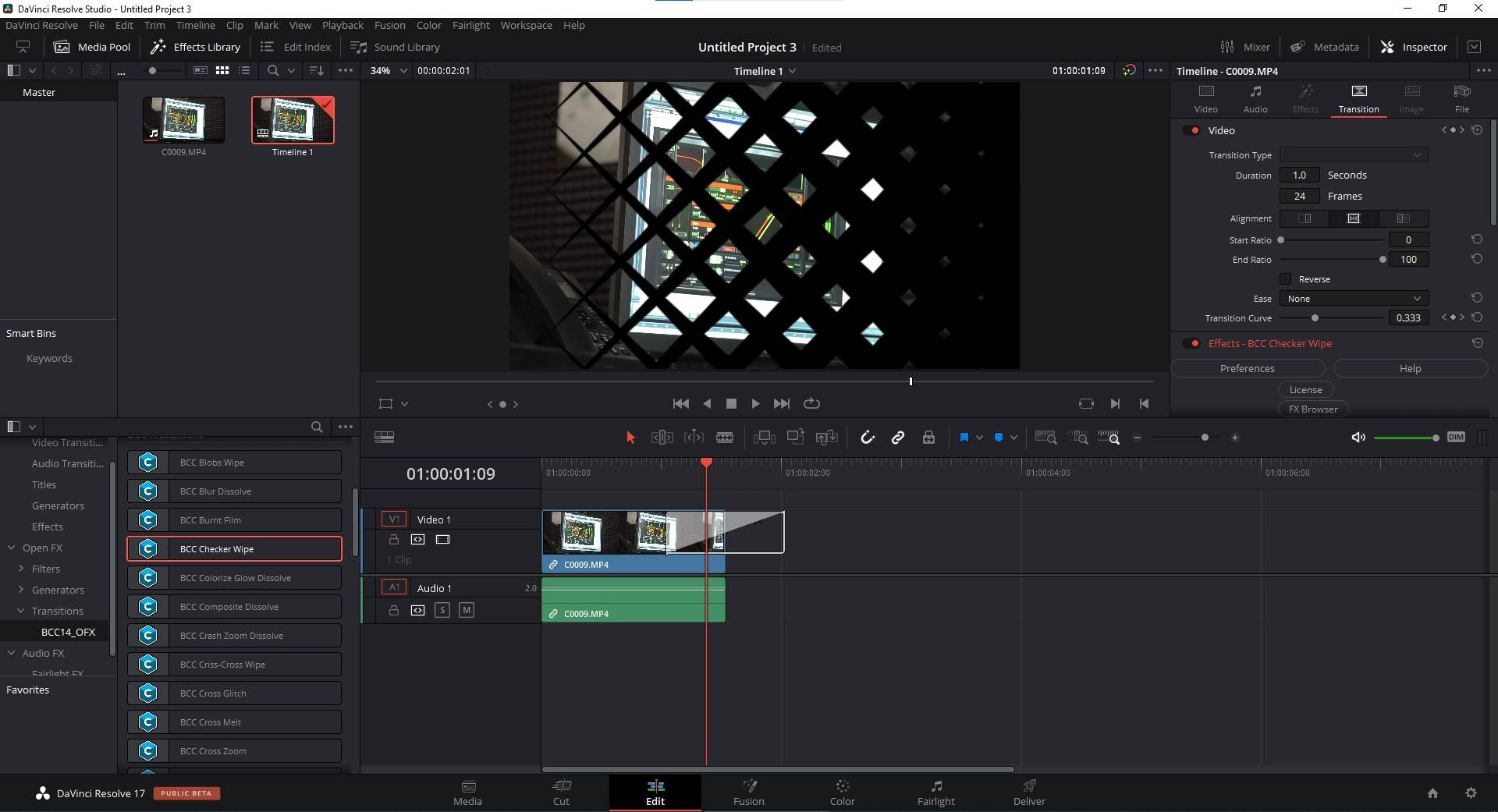
Task: Open Timeline View Options icon
Action: click(x=384, y=438)
